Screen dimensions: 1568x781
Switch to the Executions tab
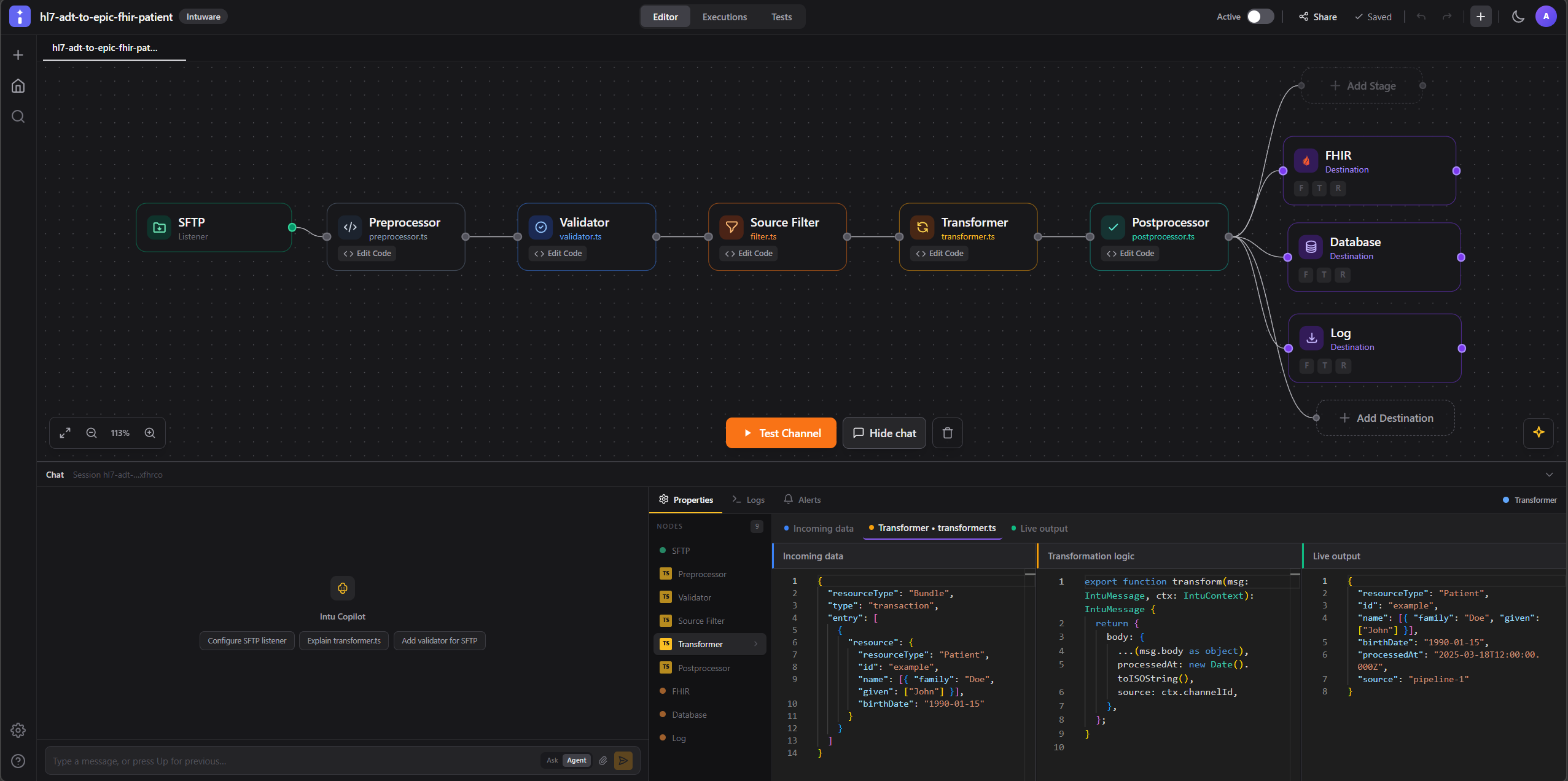tap(724, 17)
